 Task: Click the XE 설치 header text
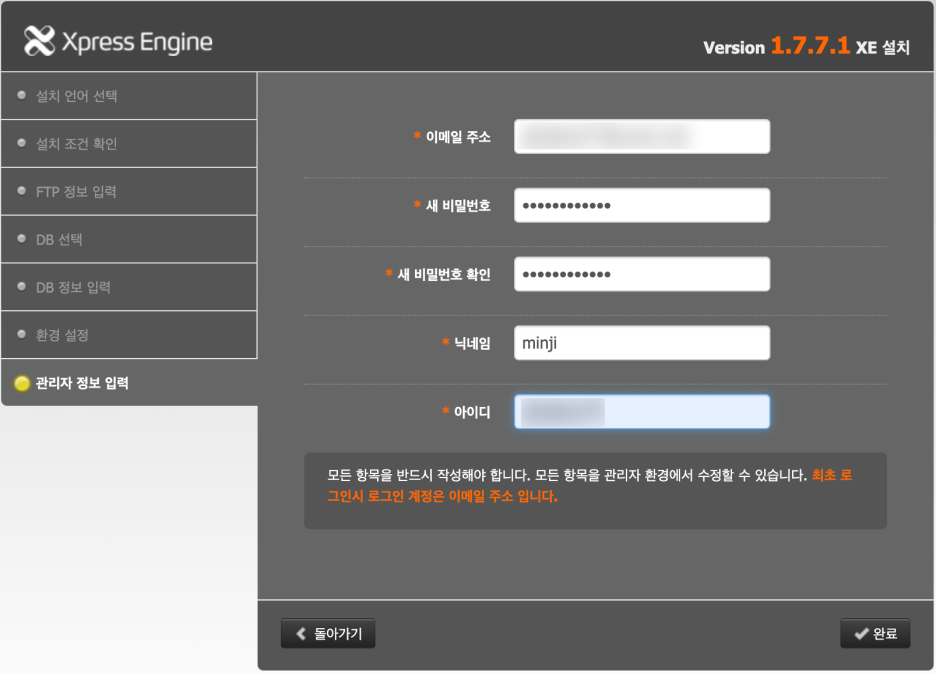coord(882,47)
